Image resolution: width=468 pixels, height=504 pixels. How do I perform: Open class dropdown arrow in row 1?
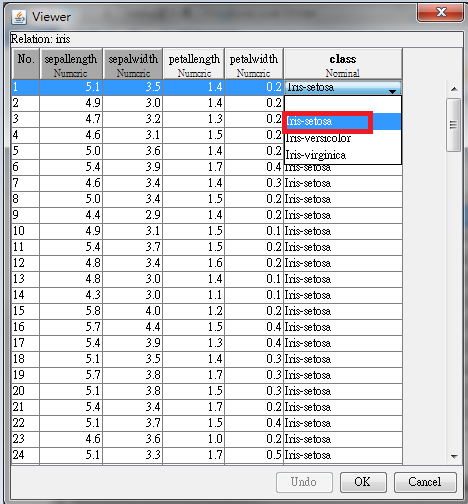(392, 91)
